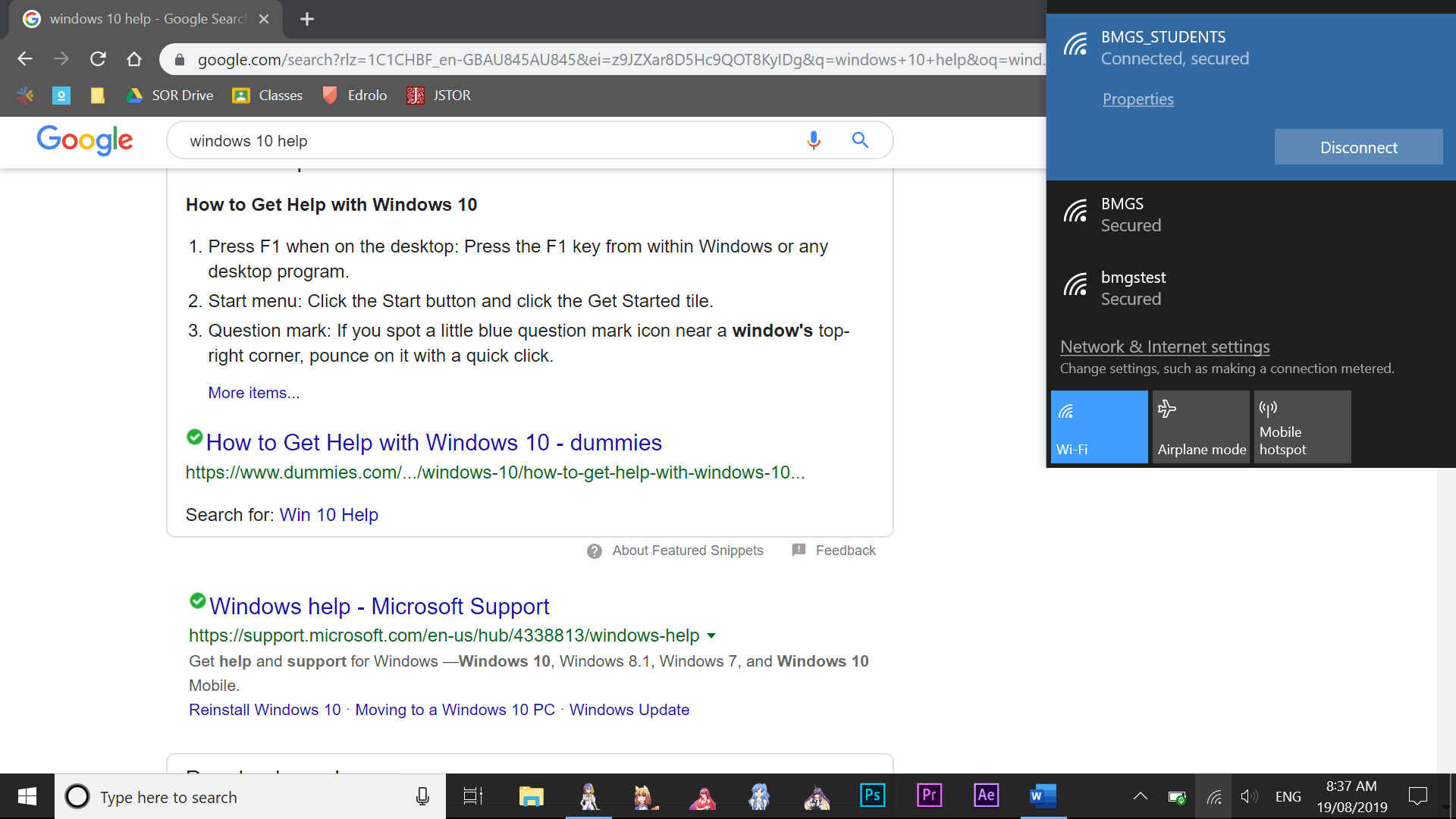View site info via the padlock icon
The width and height of the screenshot is (1456, 819).
(180, 59)
